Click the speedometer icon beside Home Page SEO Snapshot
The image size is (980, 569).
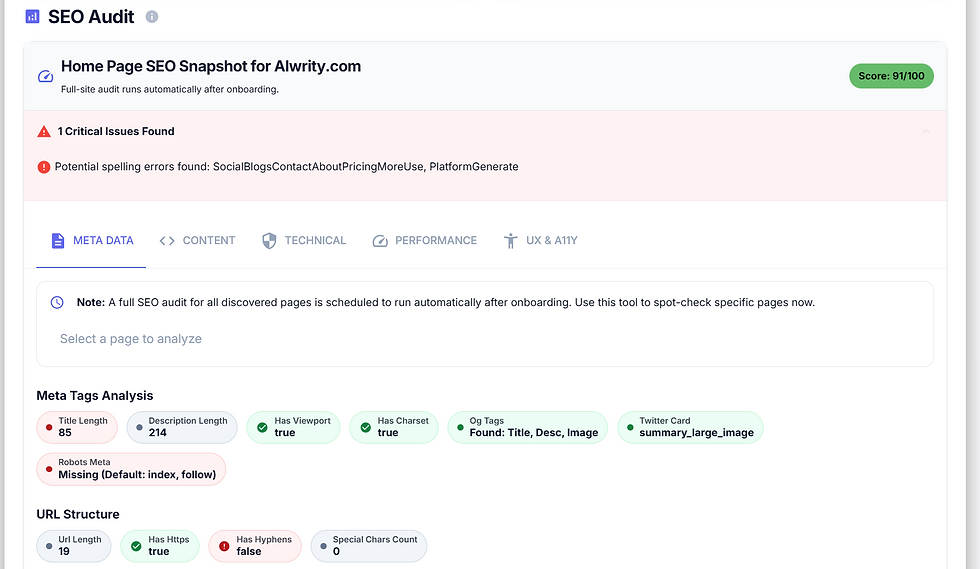coord(45,76)
